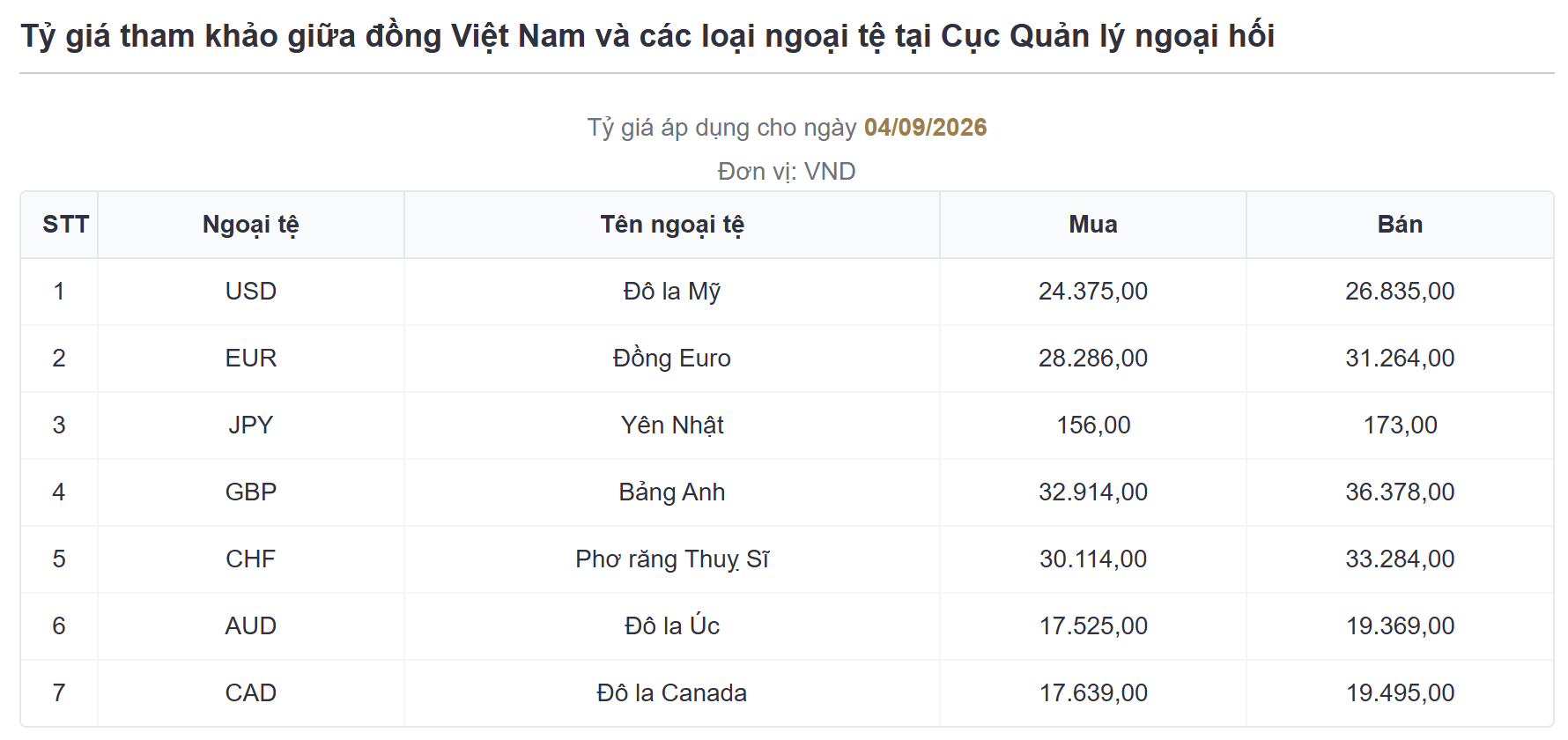Select the Mua column header

[x=1093, y=225]
